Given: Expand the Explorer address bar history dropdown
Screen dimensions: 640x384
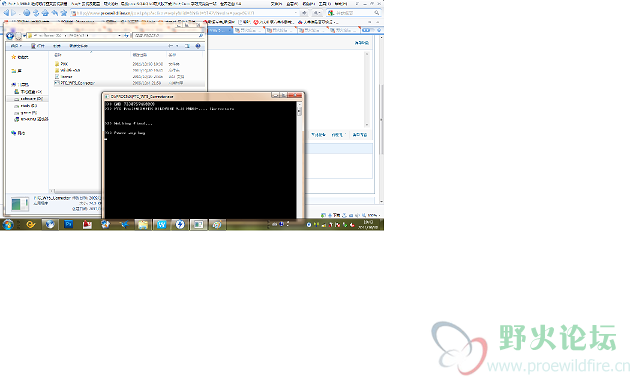Looking at the screenshot, I should coord(119,36).
